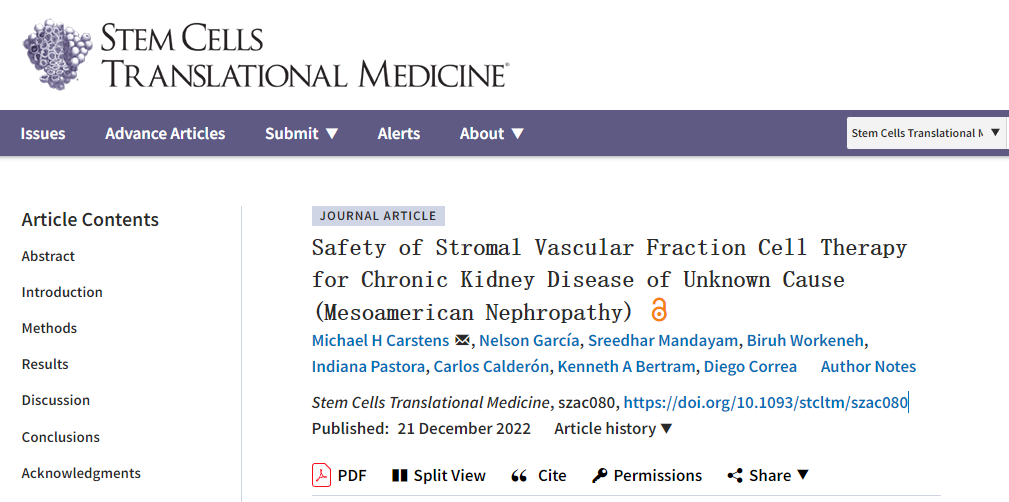The height and width of the screenshot is (502, 1009).
Task: Open Split View icon
Action: [x=400, y=476]
